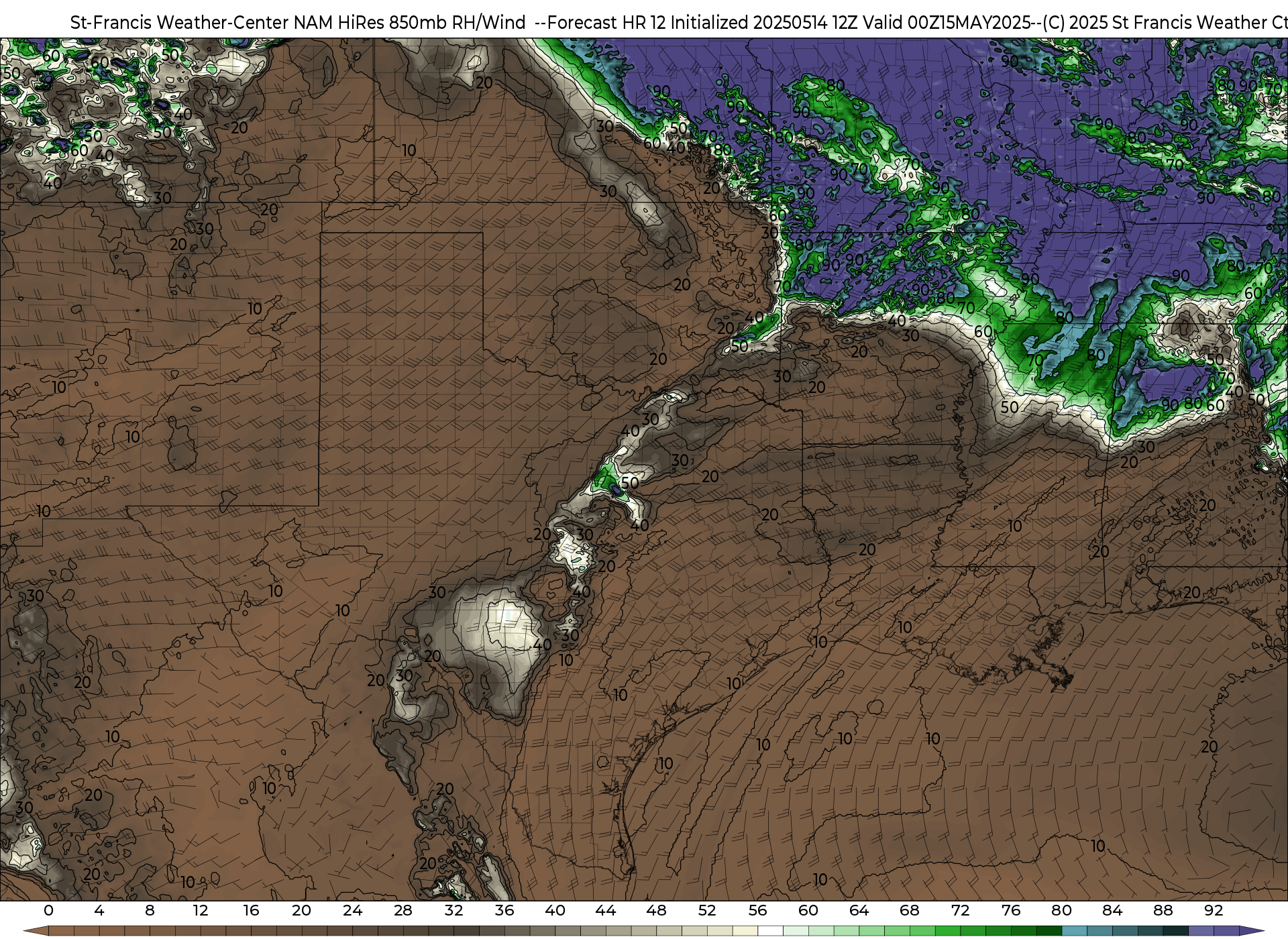Pick the light blue swatch right of 80
Screen dimensions: 1288x939
point(1074,931)
